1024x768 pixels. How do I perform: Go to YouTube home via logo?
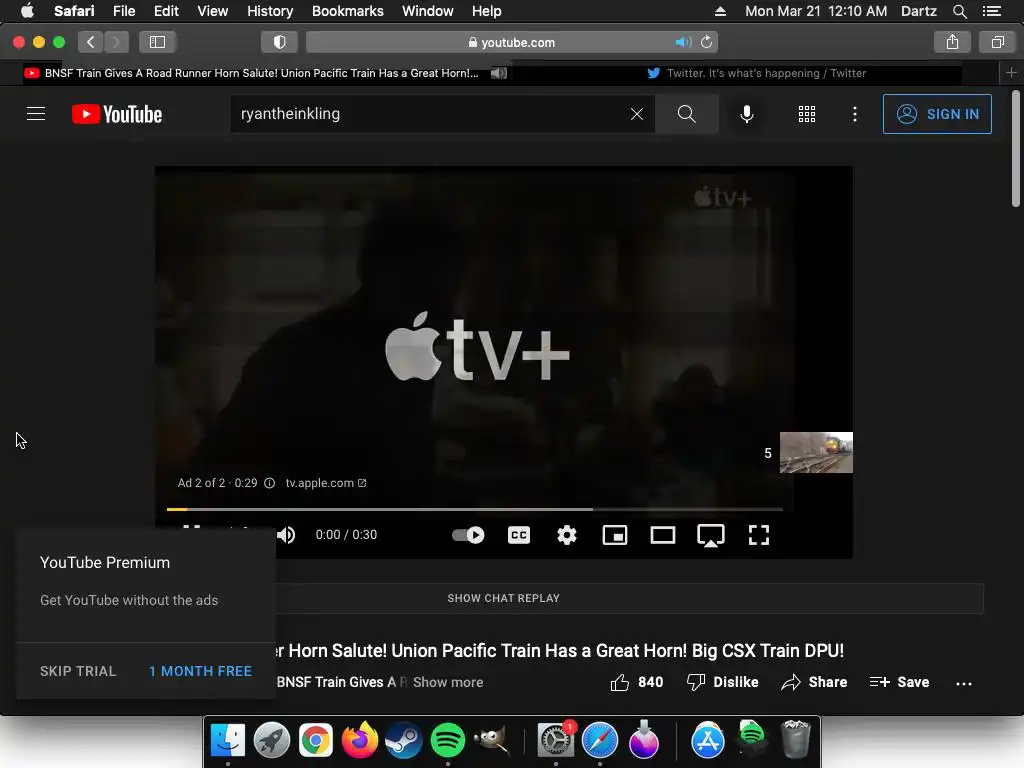[117, 114]
